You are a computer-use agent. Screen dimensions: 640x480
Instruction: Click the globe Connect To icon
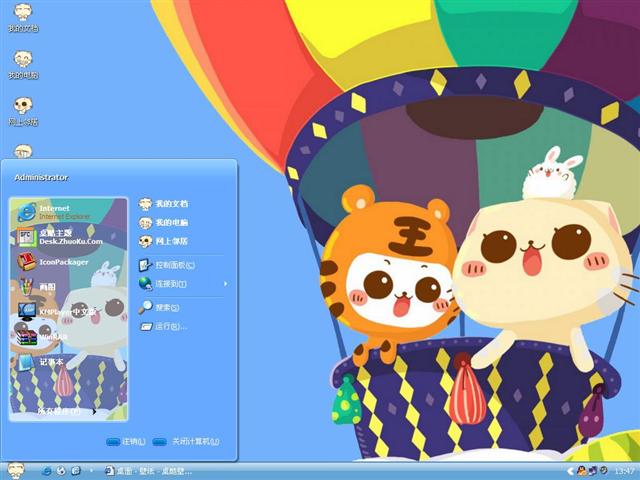(x=145, y=284)
